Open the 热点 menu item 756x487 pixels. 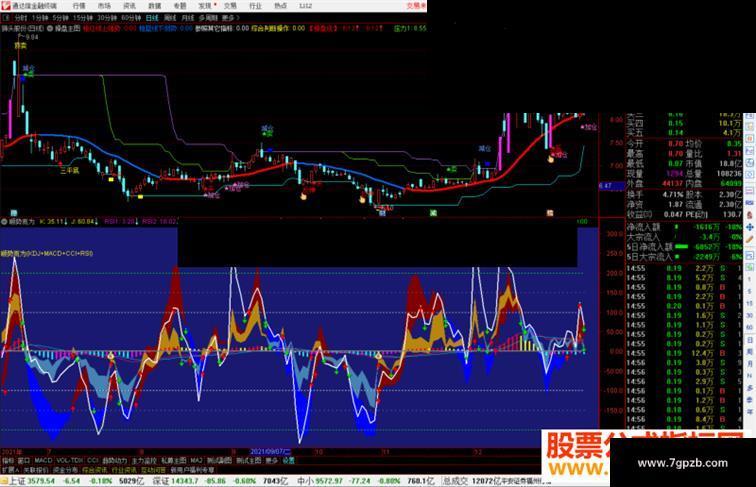[280, 6]
